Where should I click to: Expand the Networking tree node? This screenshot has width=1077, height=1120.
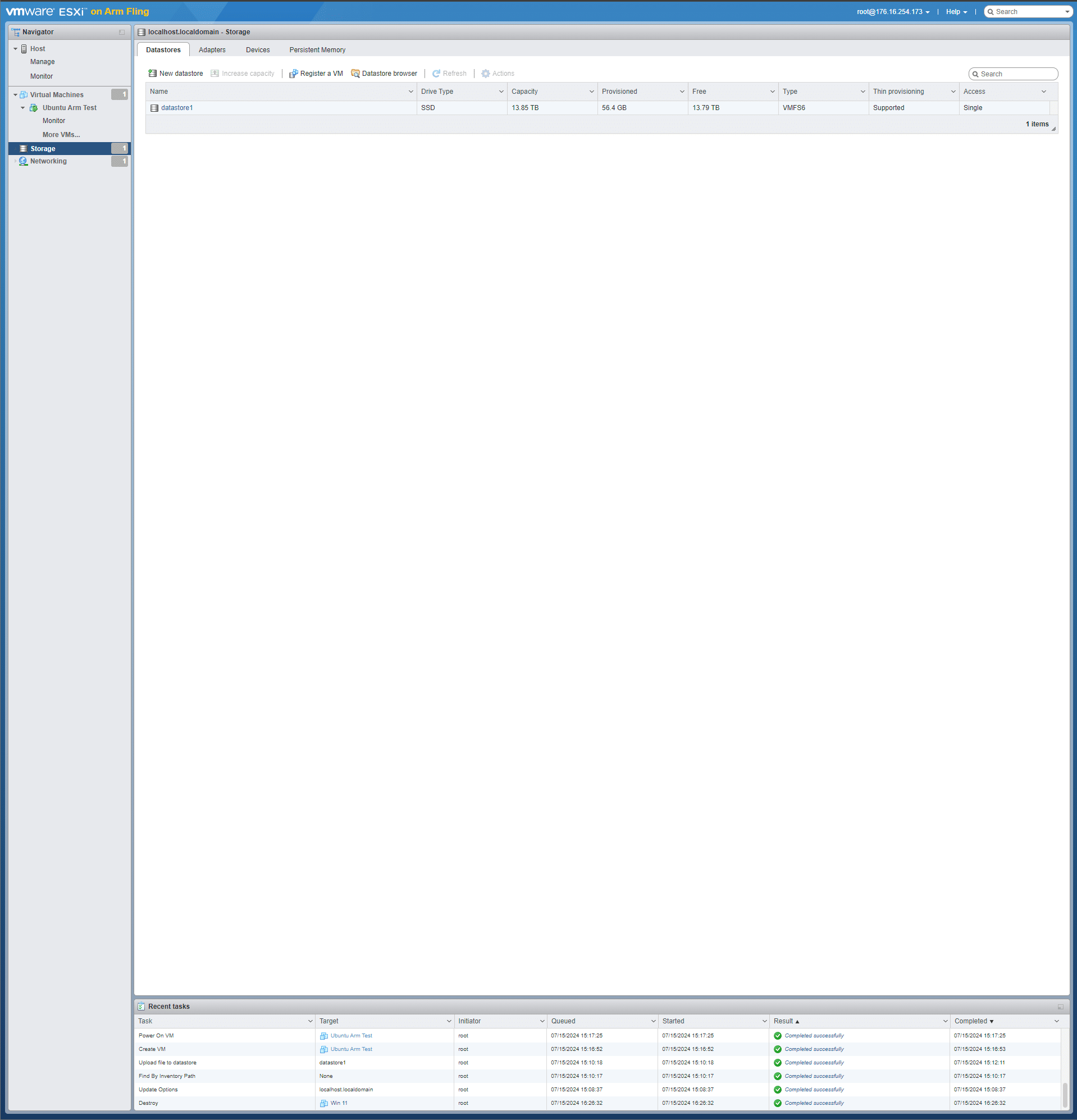click(15, 161)
